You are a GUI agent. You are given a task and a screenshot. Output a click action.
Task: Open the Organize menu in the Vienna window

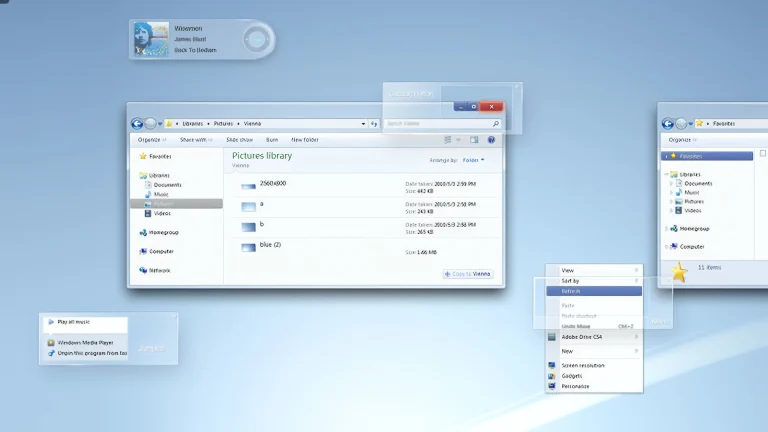coord(152,140)
